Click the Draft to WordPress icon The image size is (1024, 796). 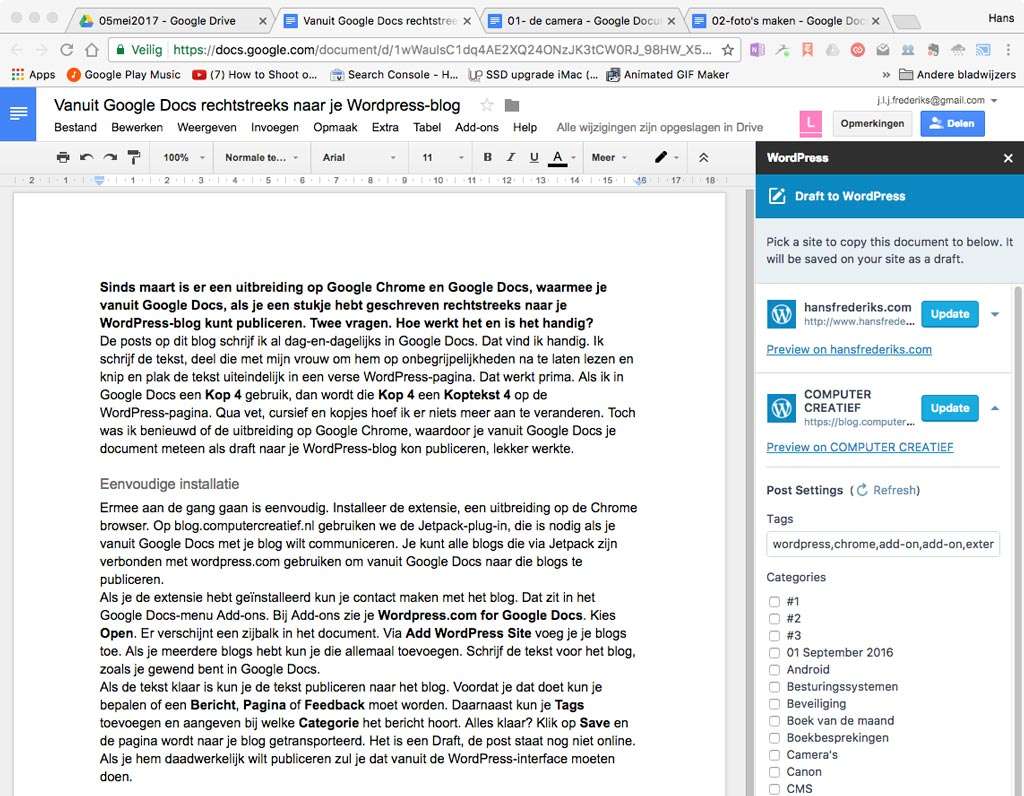776,196
